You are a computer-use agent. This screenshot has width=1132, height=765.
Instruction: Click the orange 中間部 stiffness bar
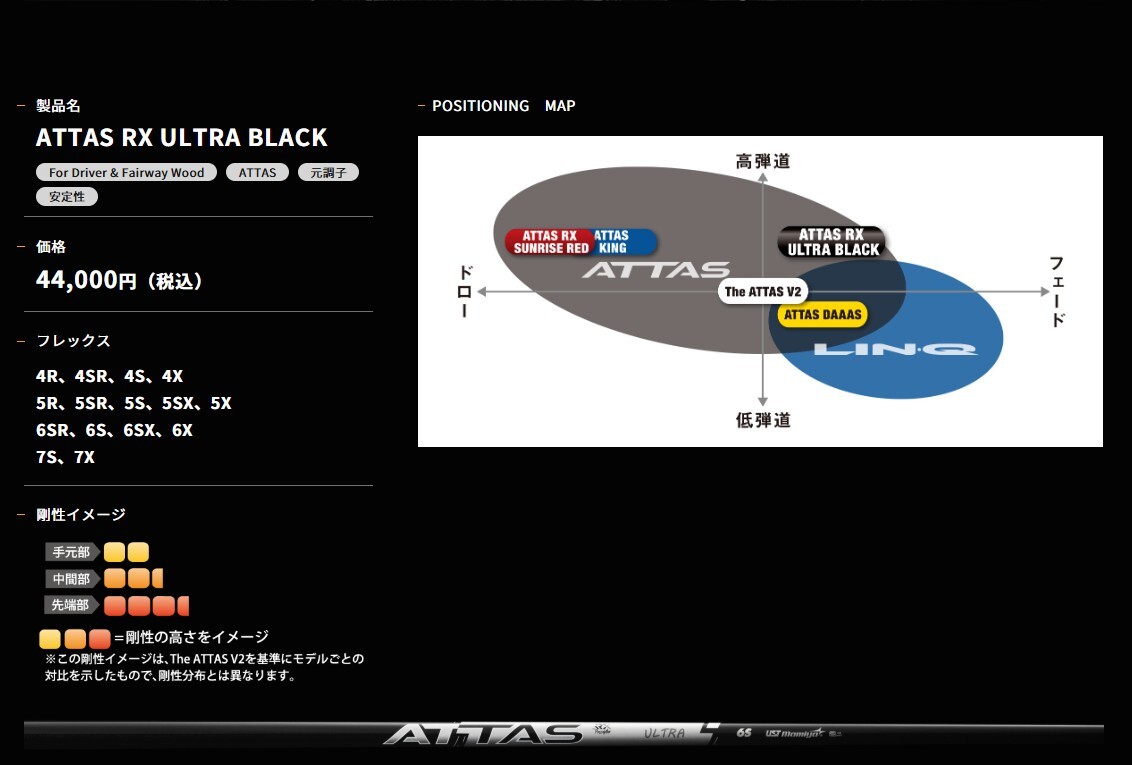134,578
